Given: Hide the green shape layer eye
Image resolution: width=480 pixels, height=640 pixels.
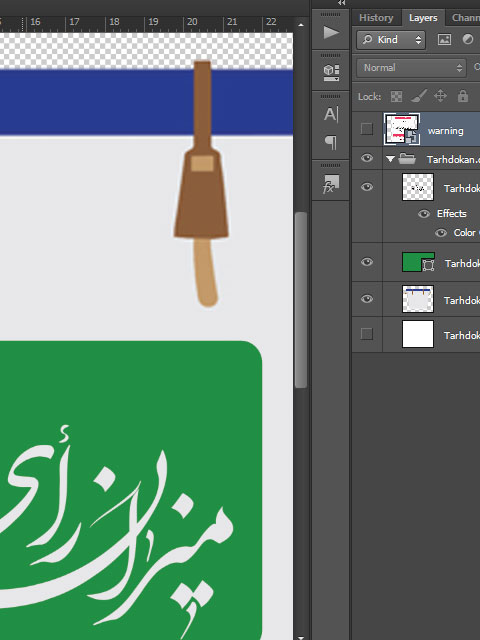Looking at the screenshot, I should coord(367,262).
